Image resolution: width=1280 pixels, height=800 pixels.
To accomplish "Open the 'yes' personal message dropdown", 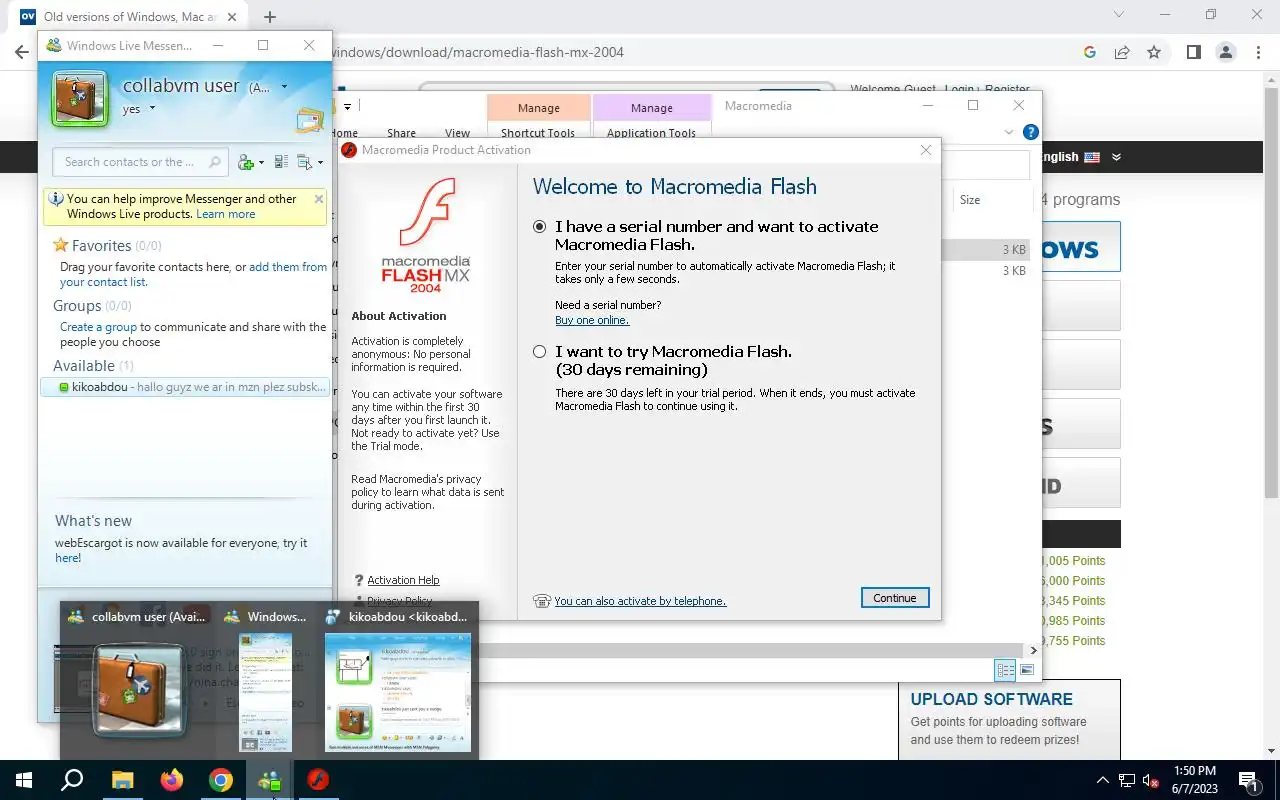I will tap(152, 109).
